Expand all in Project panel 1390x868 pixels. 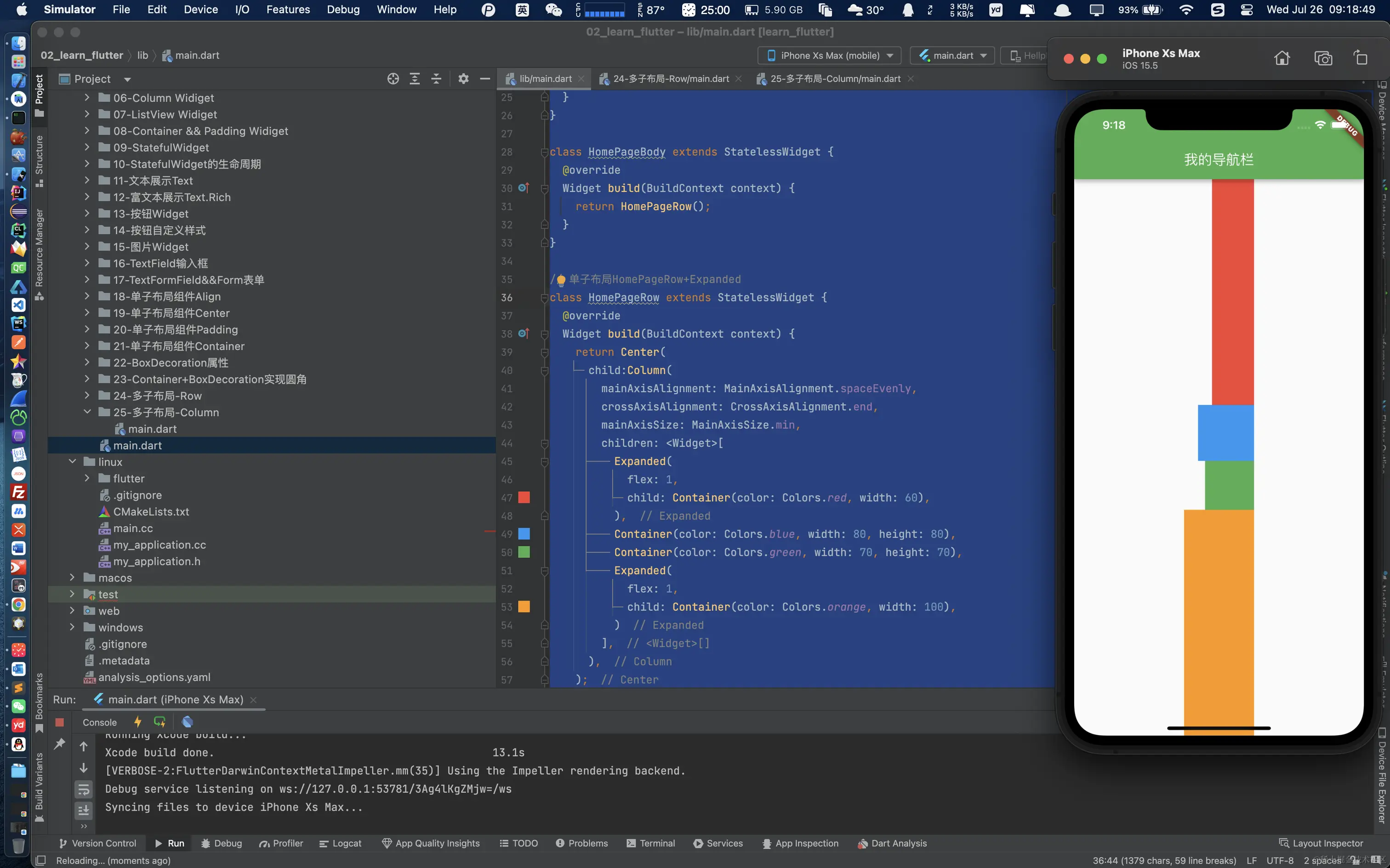point(415,79)
